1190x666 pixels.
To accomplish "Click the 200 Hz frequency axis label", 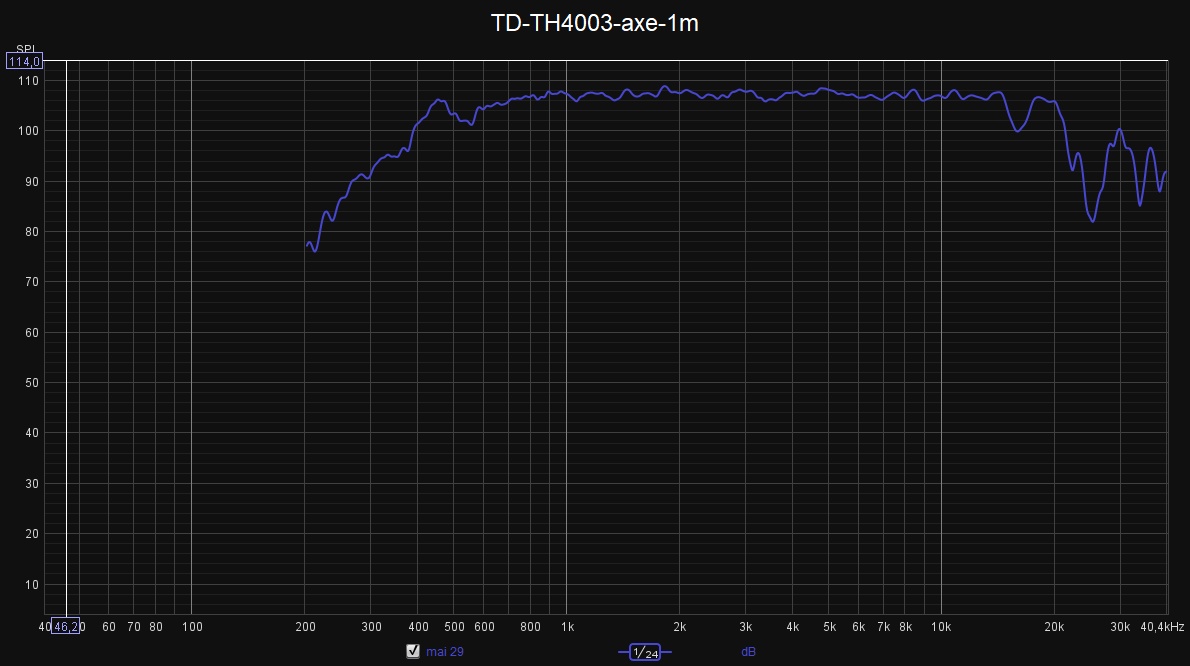I will click(305, 627).
